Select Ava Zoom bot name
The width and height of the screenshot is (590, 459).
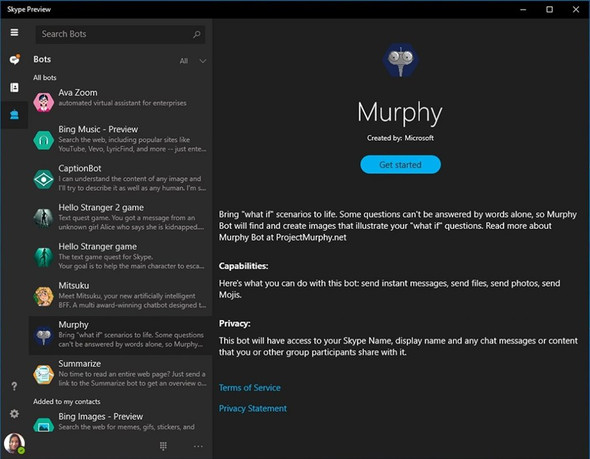[78, 93]
